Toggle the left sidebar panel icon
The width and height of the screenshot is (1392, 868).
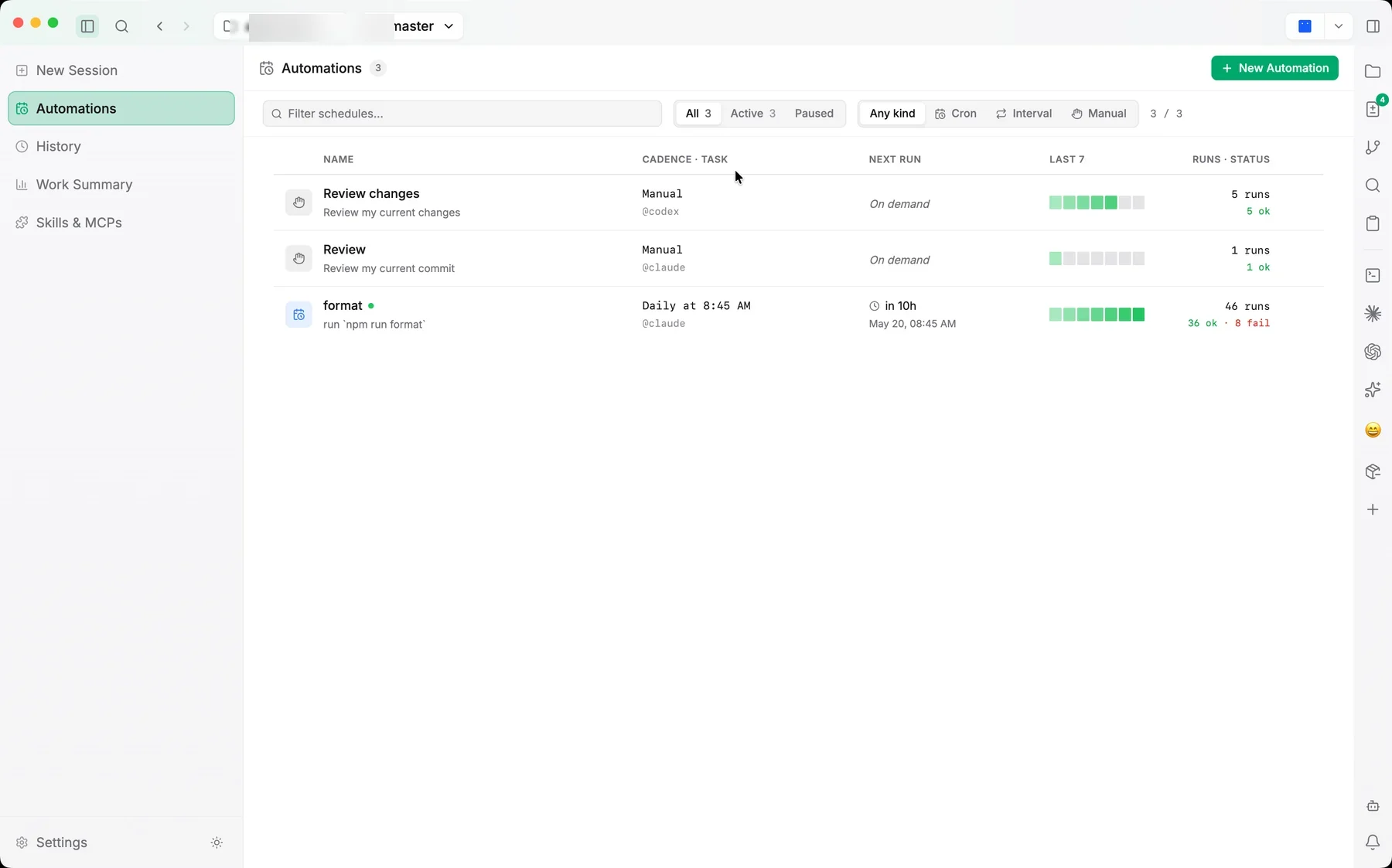coord(87,26)
